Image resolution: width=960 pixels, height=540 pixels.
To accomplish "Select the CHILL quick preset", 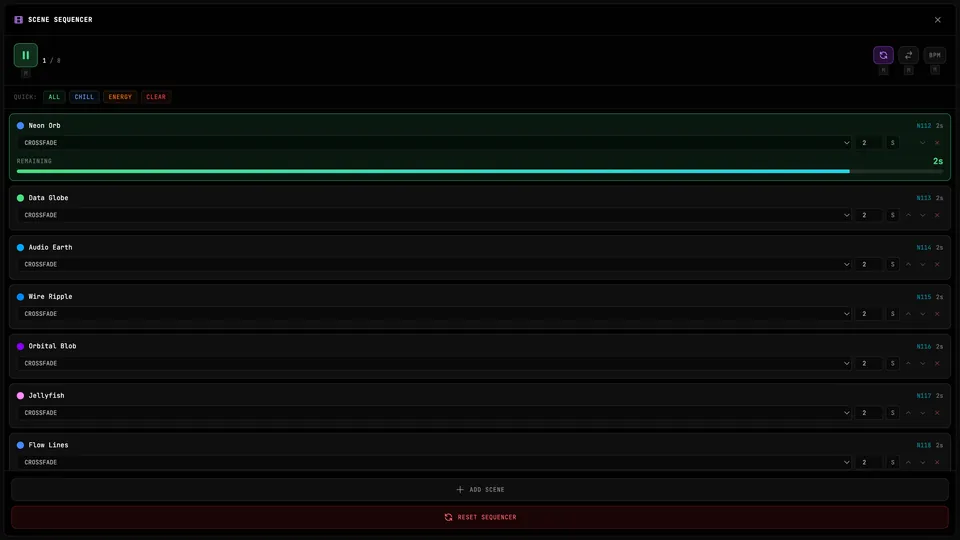I will [x=84, y=97].
